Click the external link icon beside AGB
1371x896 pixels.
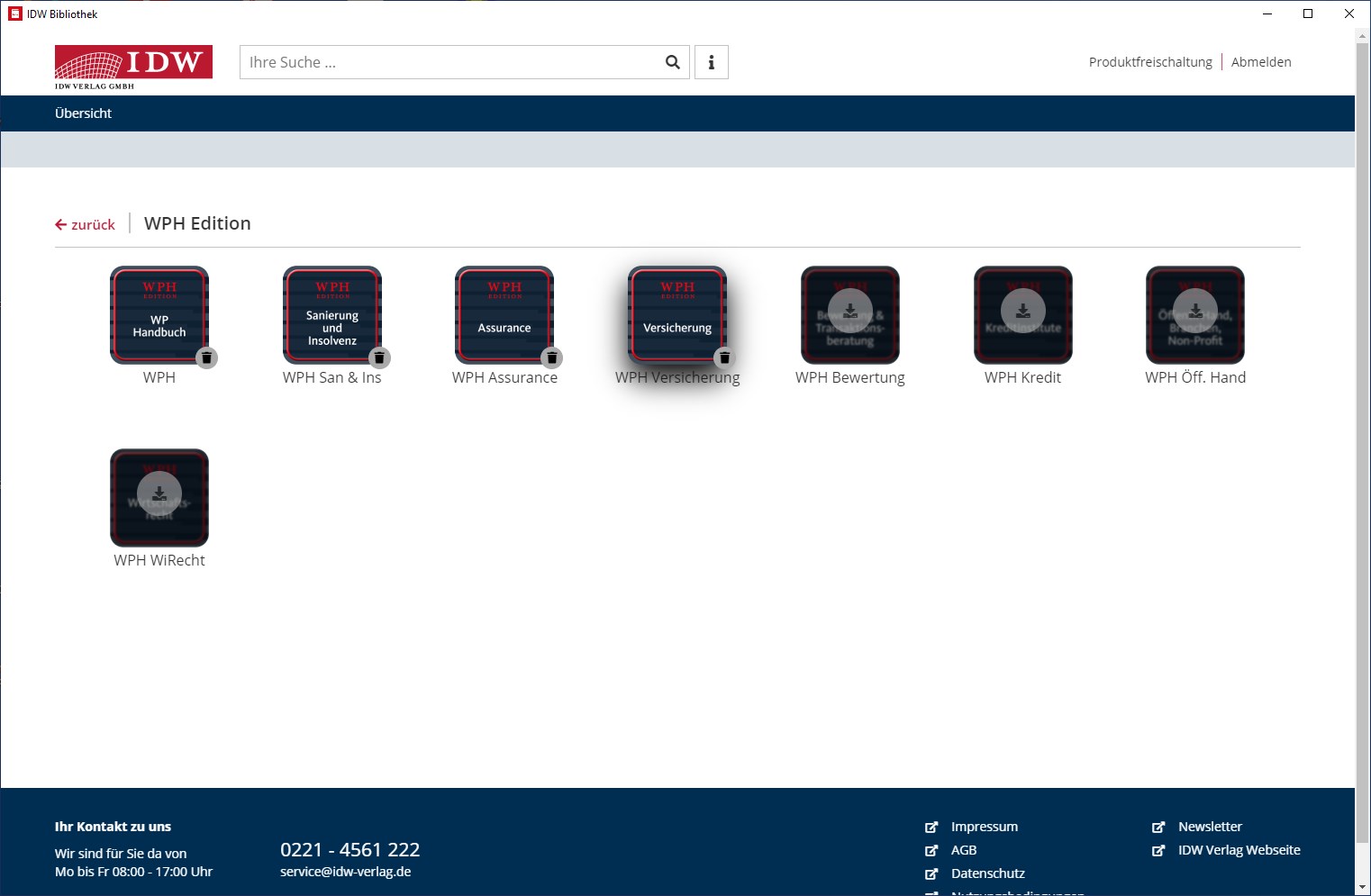coord(931,850)
